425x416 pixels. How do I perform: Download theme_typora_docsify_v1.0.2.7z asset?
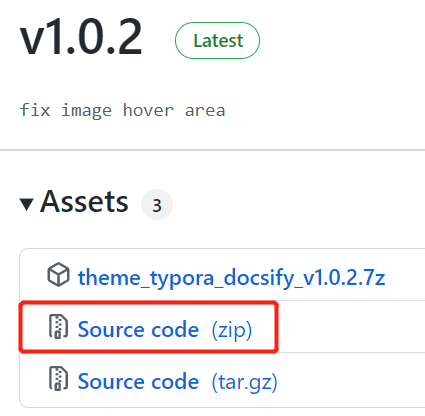pos(231,277)
